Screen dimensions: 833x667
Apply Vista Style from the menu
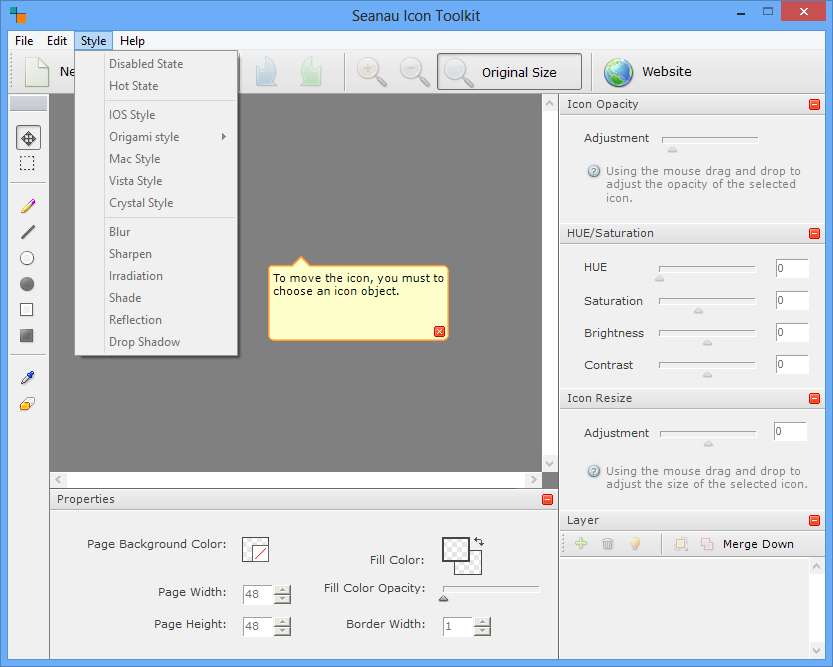[x=156, y=181]
